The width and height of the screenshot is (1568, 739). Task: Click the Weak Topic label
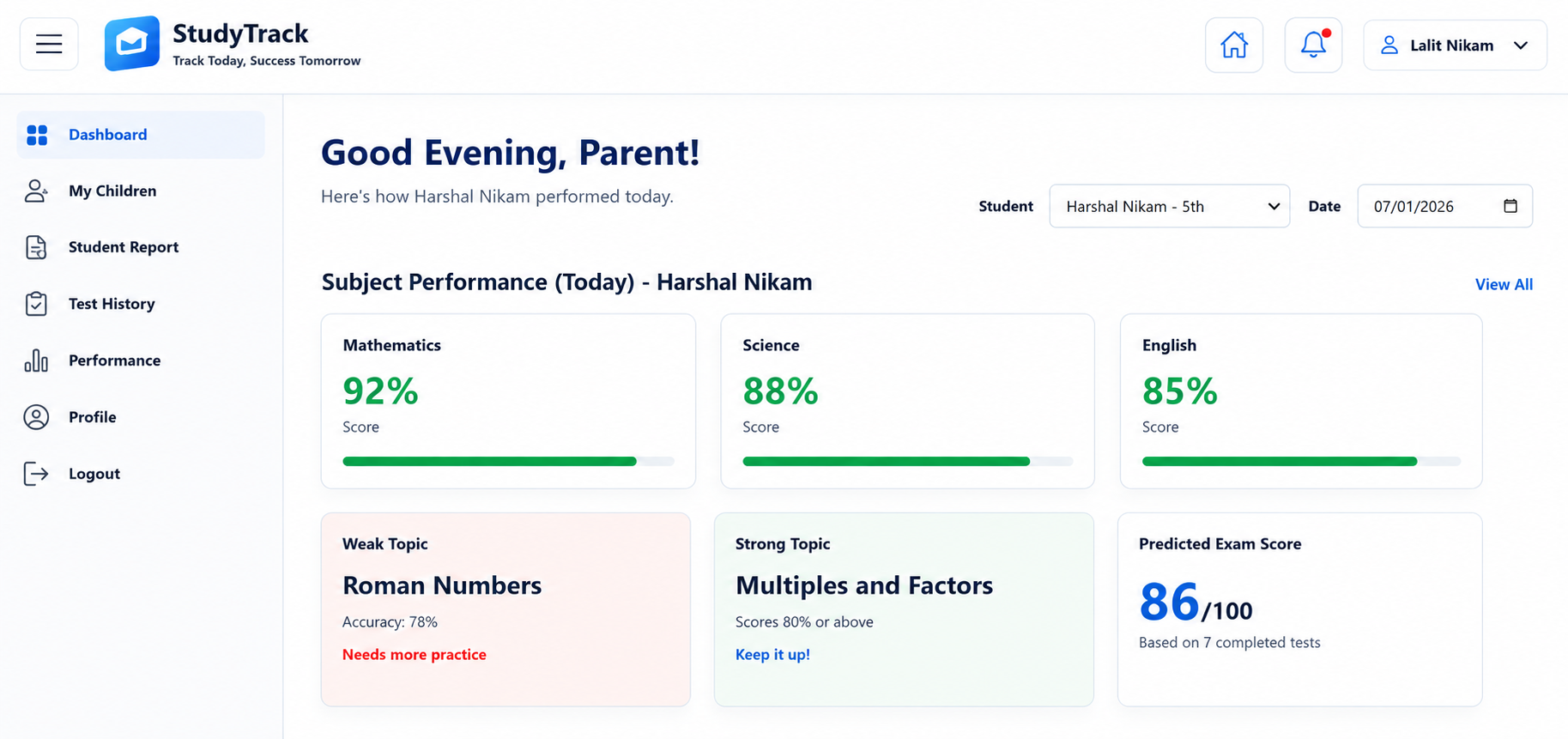coord(384,544)
